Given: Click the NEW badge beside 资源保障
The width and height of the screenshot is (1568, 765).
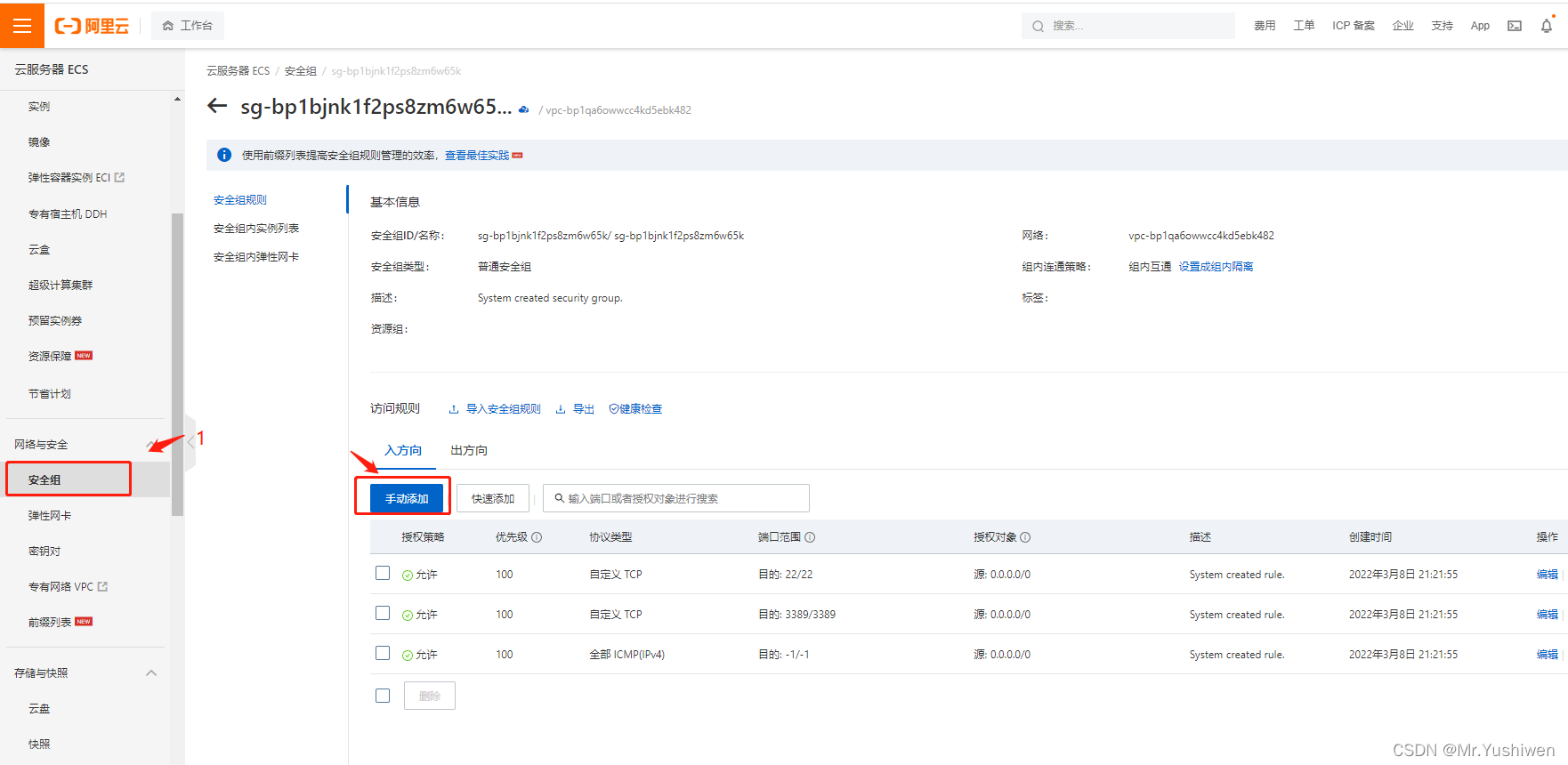Looking at the screenshot, I should pos(84,356).
